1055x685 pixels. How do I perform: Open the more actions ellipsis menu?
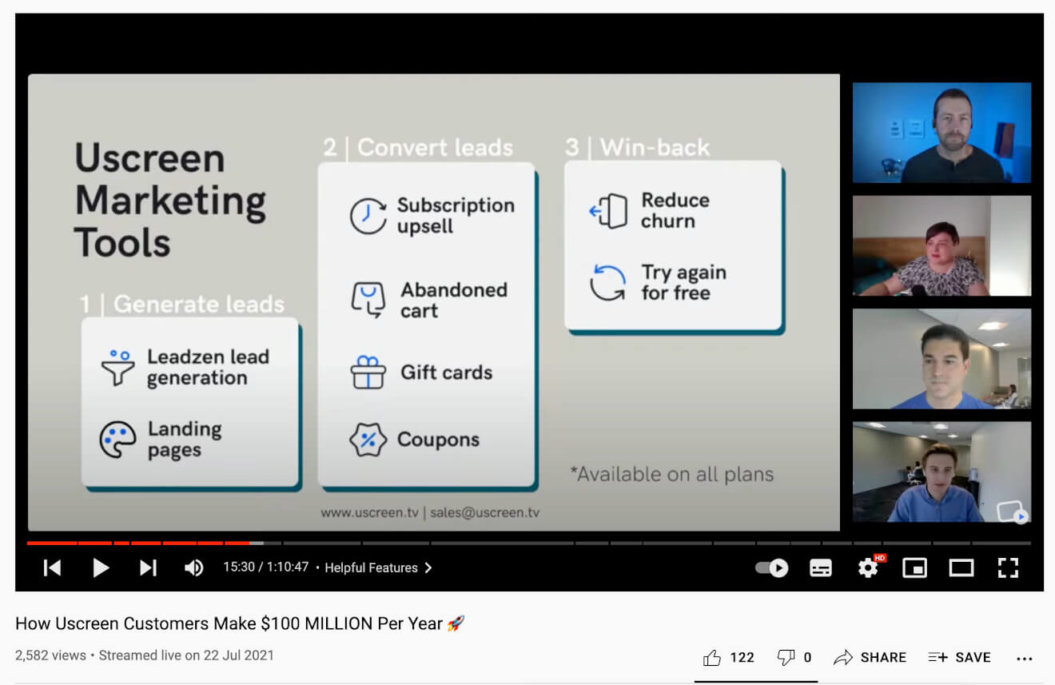click(1024, 658)
